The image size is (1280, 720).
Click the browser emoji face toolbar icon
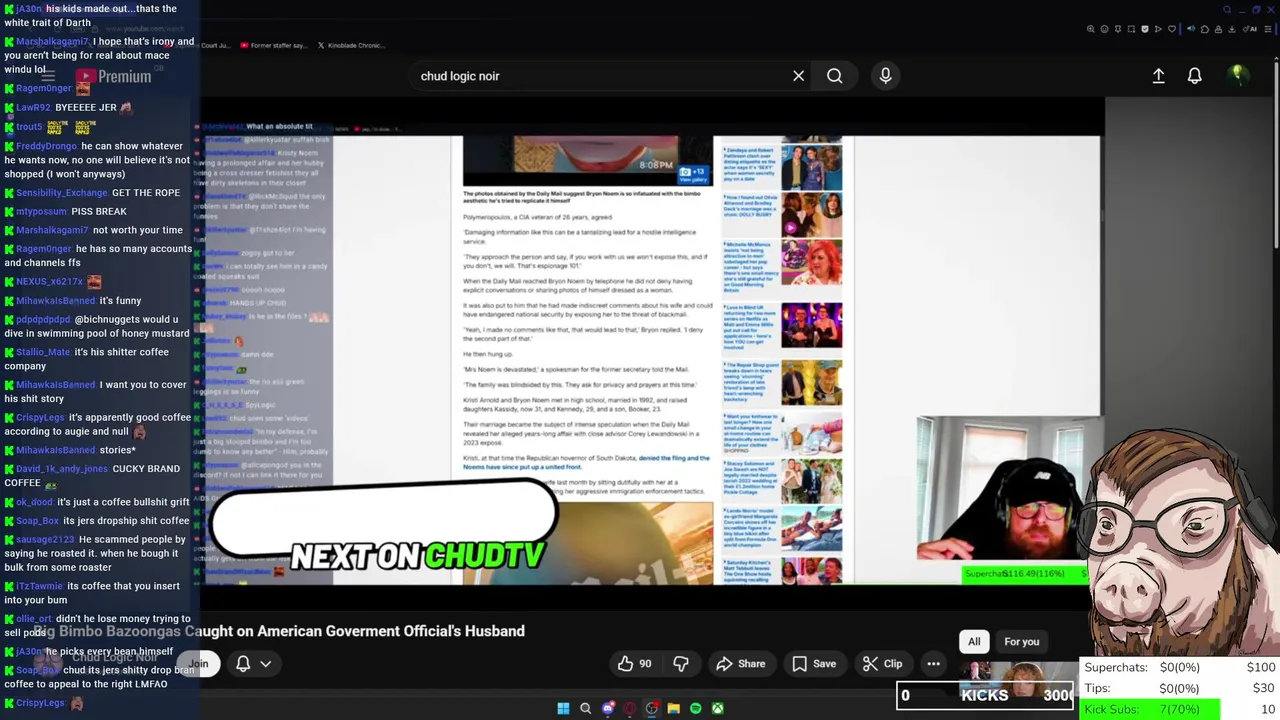[x=1104, y=29]
